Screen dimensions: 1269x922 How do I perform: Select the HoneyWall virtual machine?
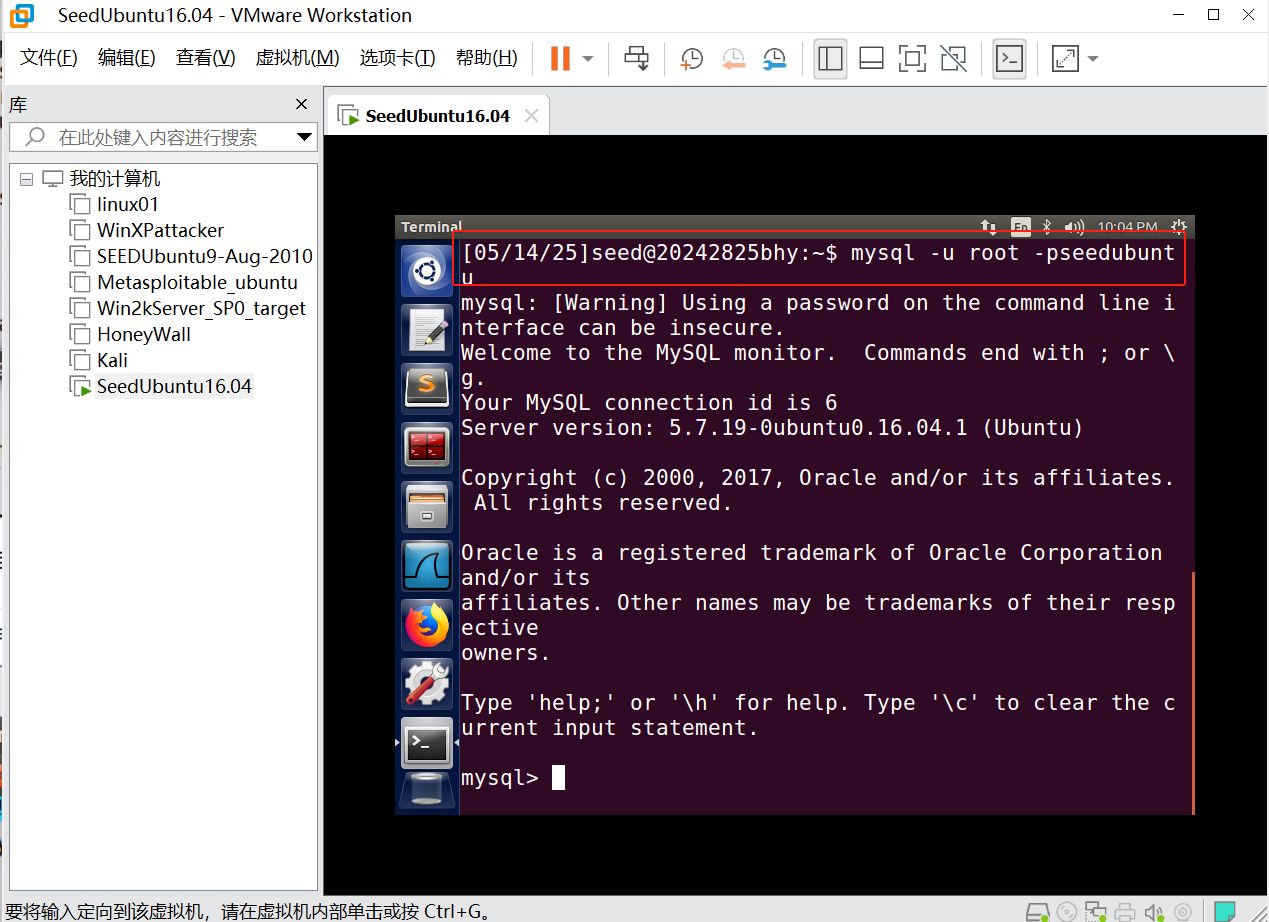pos(143,334)
